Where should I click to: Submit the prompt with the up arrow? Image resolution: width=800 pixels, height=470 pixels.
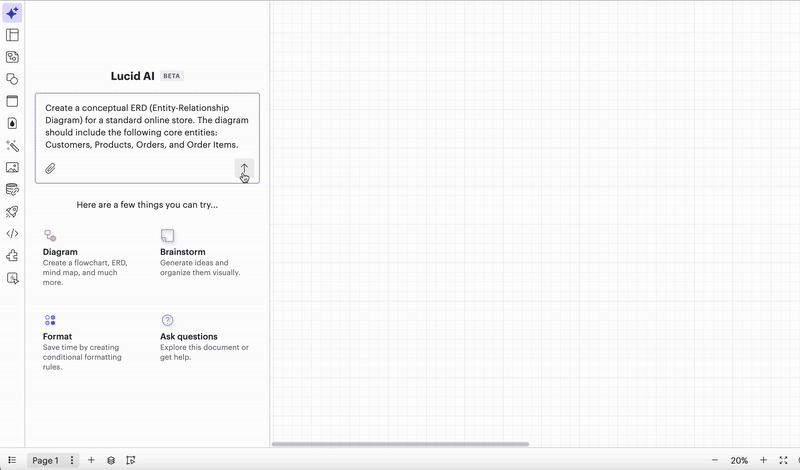tap(244, 168)
